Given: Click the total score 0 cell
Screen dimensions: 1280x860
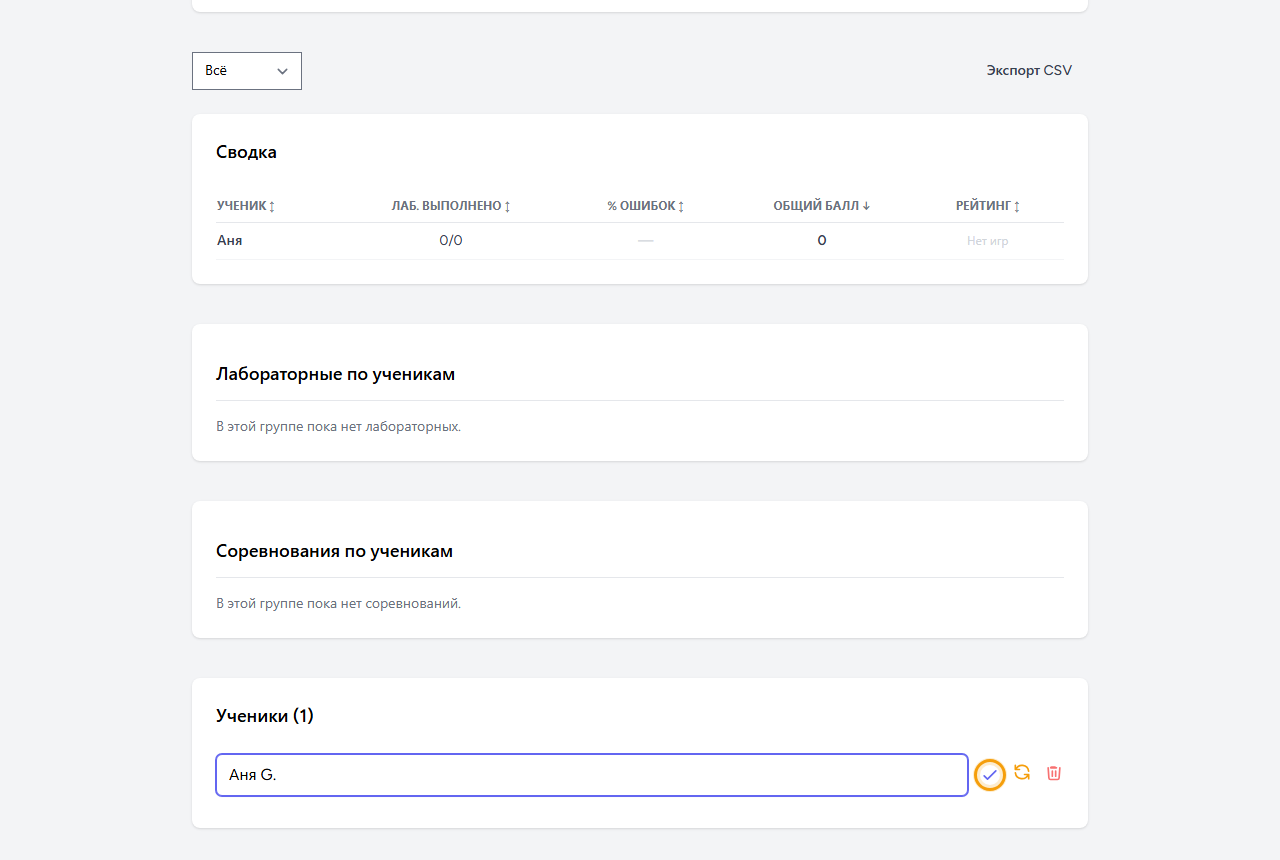Looking at the screenshot, I should coord(822,241).
